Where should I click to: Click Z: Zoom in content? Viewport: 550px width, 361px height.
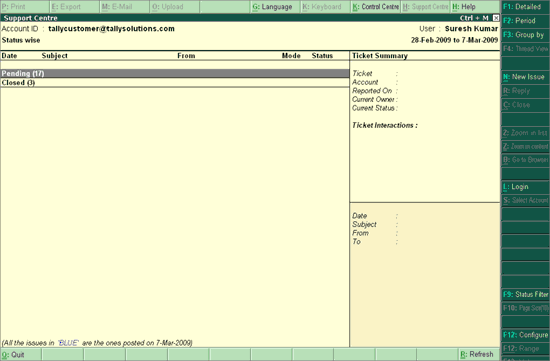(x=525, y=146)
